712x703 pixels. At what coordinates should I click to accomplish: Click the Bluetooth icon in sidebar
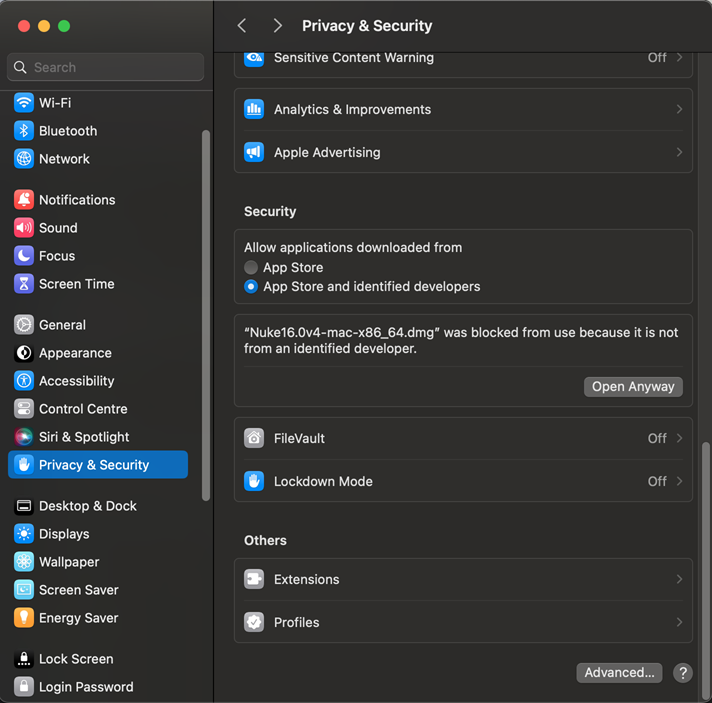tap(24, 131)
